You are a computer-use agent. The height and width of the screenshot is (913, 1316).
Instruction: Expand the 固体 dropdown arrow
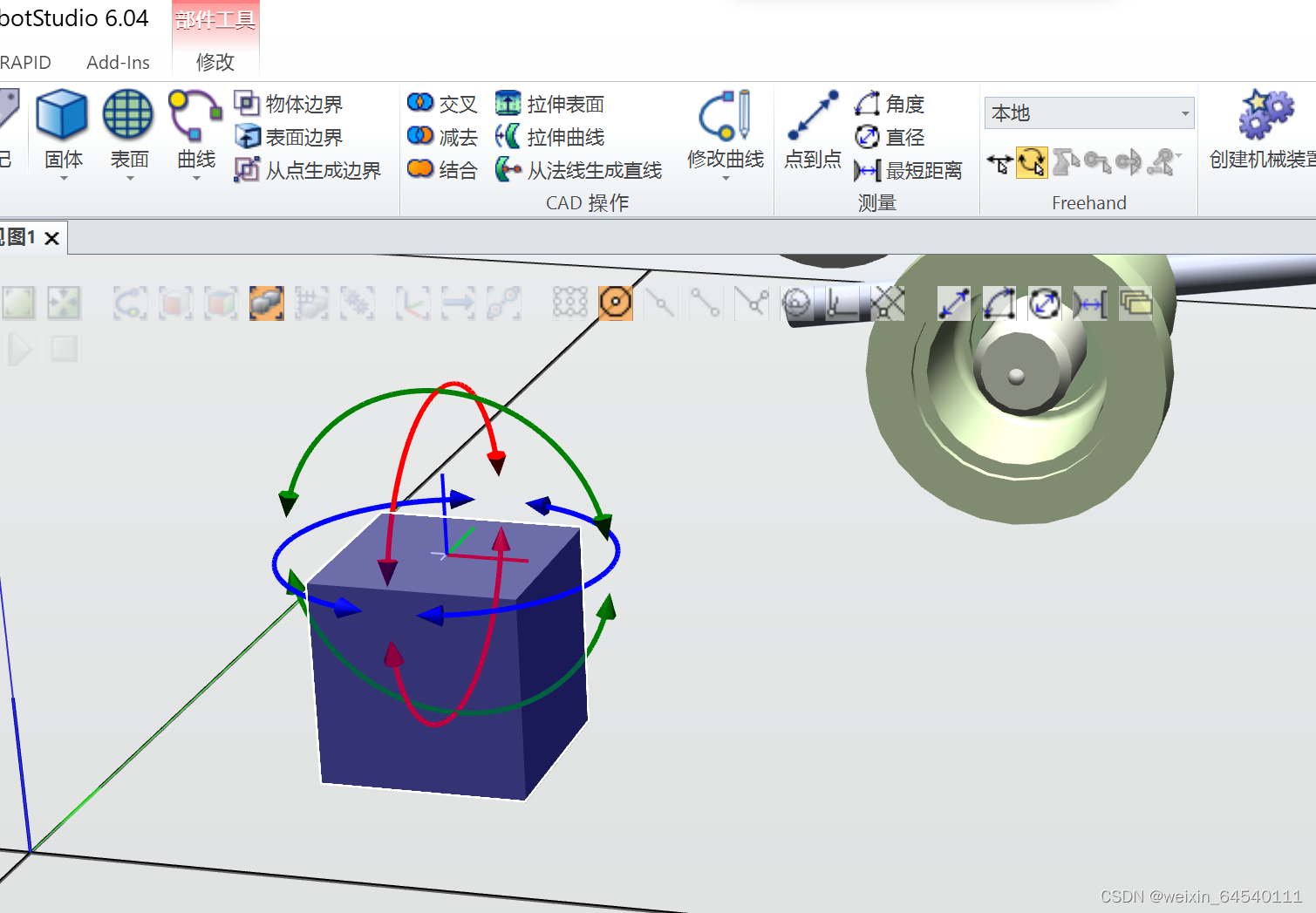(x=64, y=179)
